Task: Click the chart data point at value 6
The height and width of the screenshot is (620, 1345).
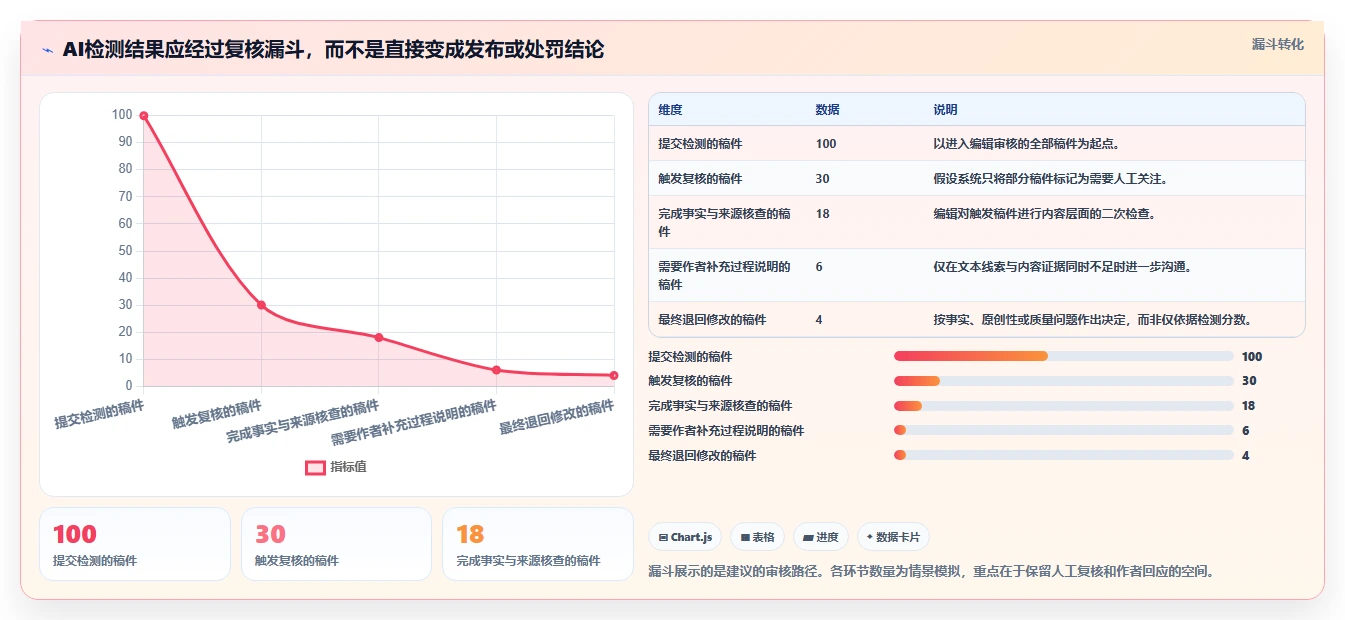Action: pyautogui.click(x=496, y=370)
